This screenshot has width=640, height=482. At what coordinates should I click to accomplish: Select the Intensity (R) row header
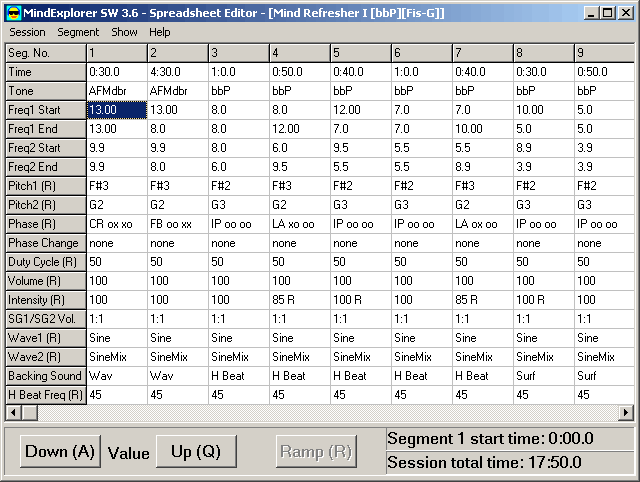pyautogui.click(x=46, y=300)
